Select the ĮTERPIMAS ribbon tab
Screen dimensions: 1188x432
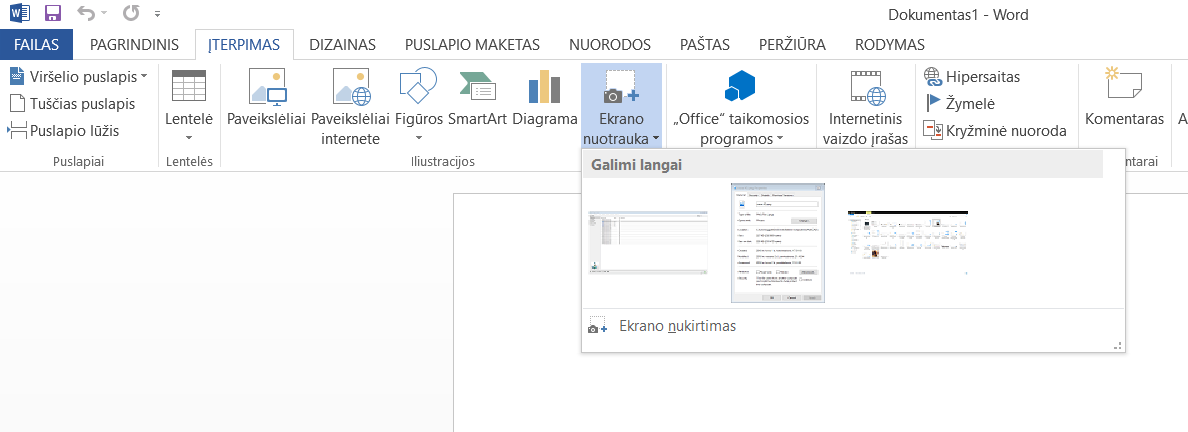pyautogui.click(x=244, y=45)
